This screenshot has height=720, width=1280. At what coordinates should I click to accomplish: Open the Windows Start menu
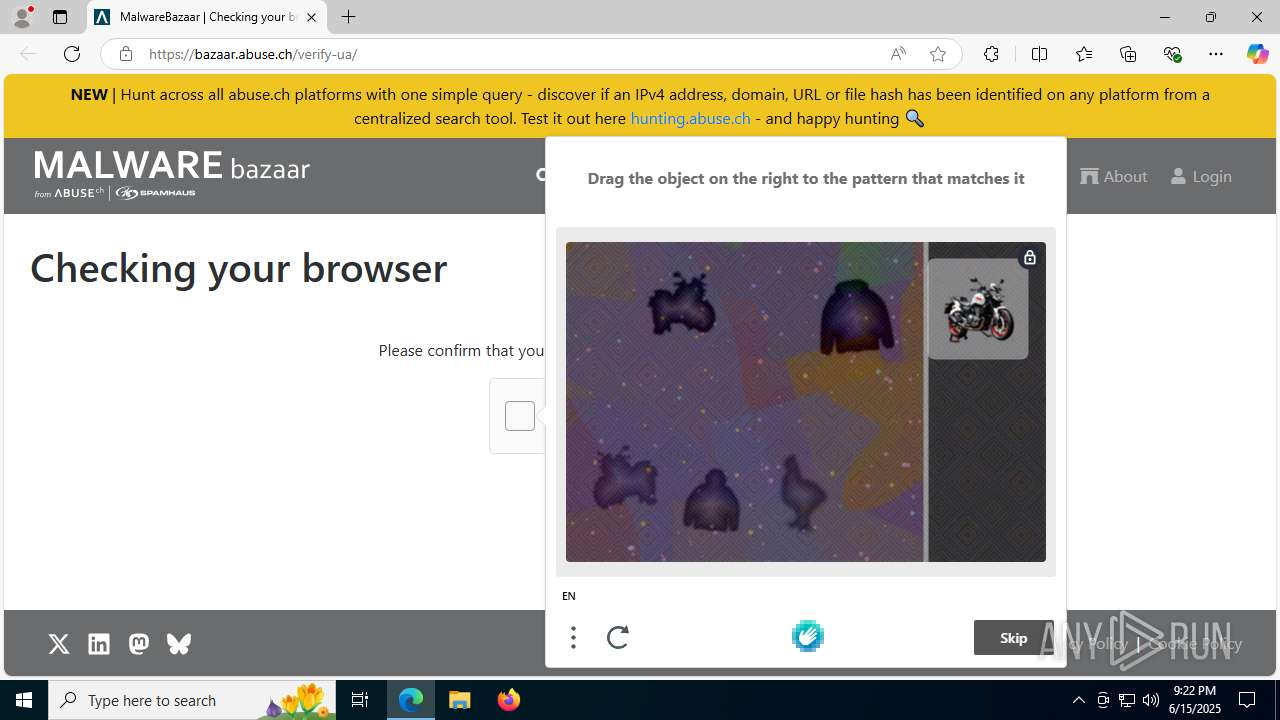pos(24,700)
